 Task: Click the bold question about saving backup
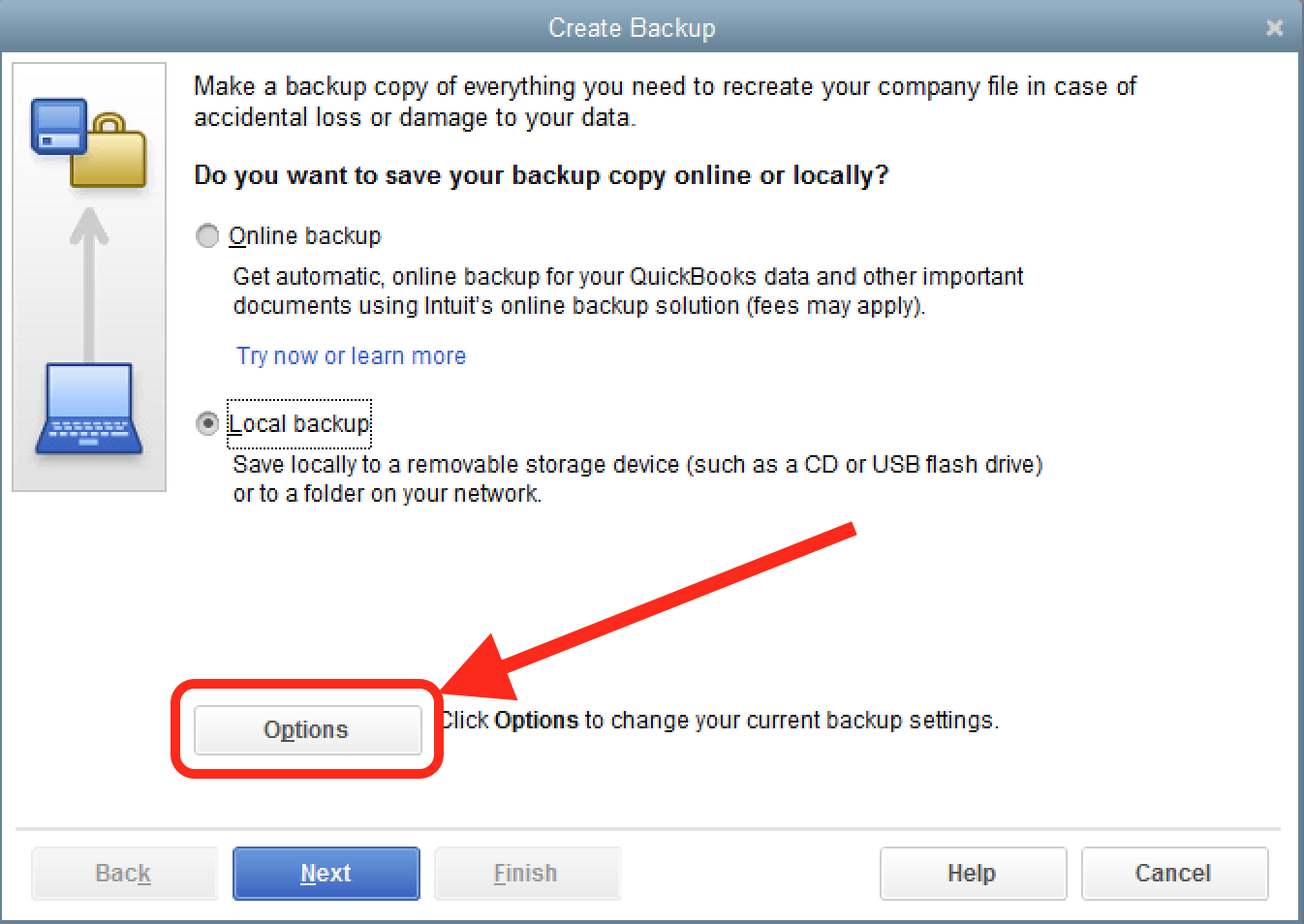coord(542,175)
